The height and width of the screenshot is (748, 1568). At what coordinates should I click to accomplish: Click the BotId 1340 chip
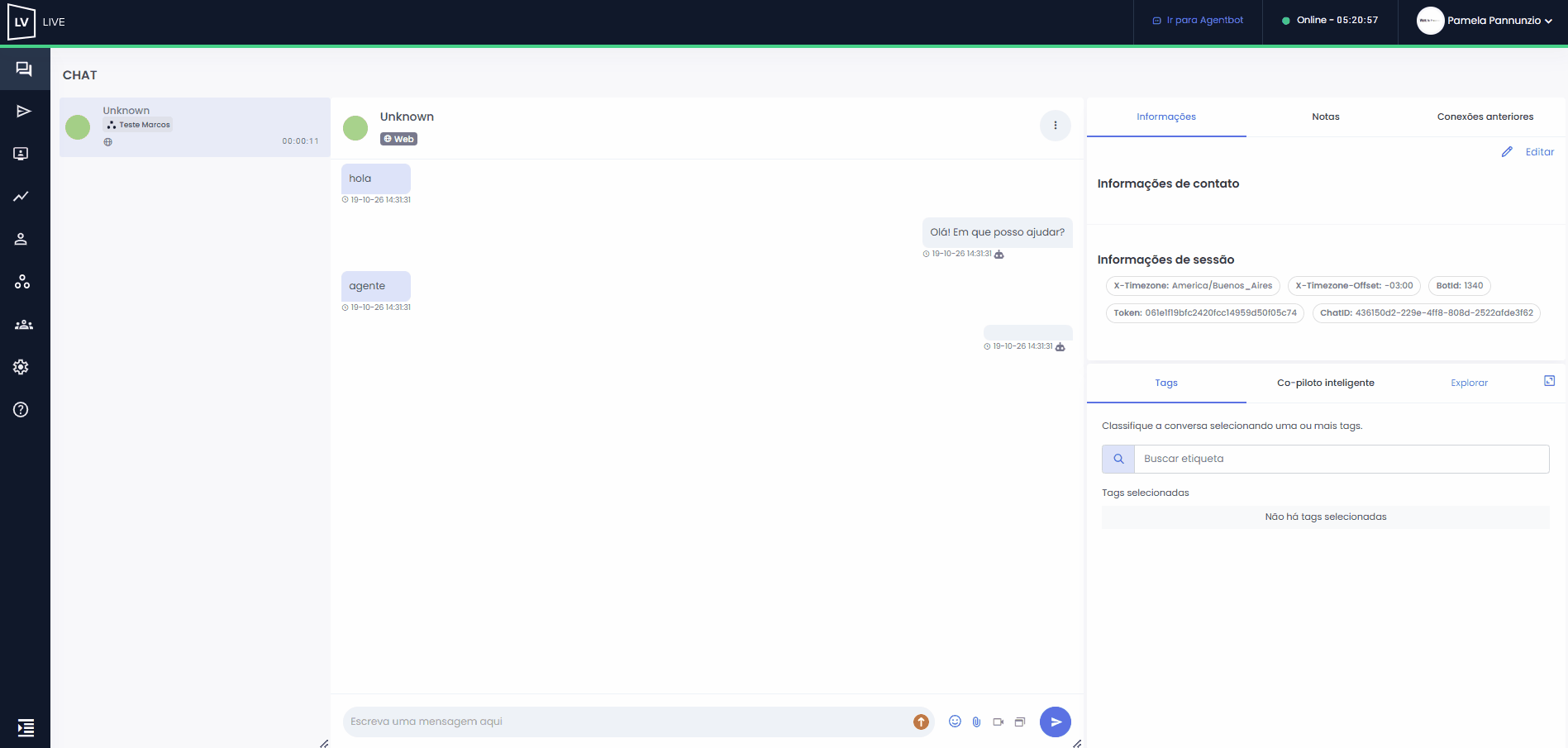1460,286
